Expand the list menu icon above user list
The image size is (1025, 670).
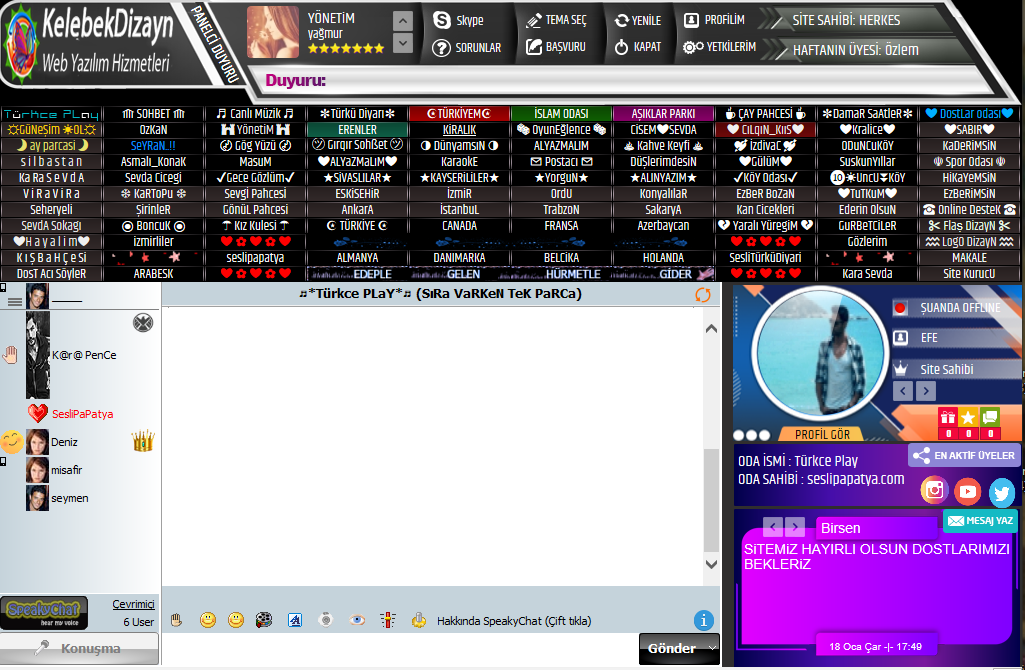[15, 301]
